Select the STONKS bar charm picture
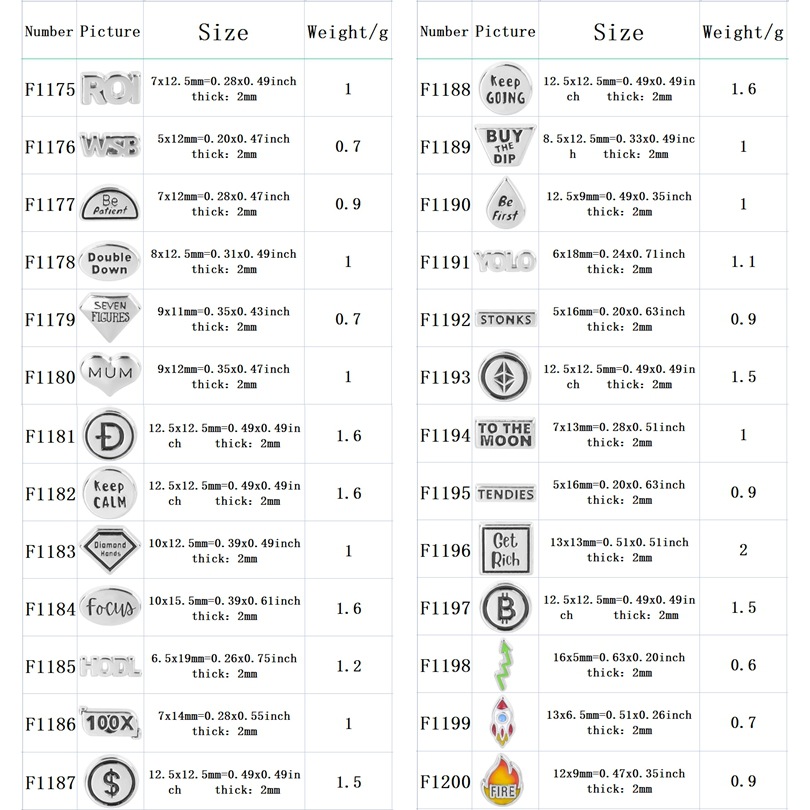 coord(505,319)
